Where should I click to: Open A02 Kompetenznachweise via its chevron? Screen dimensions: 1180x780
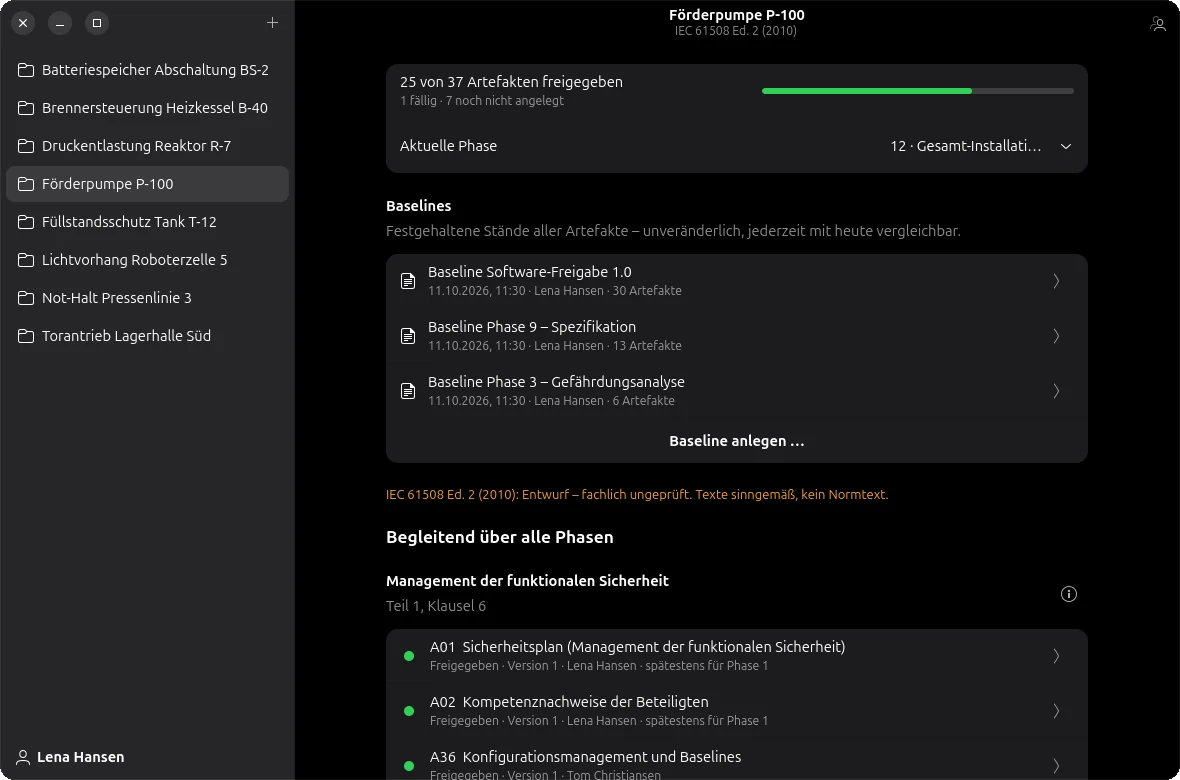(1056, 711)
